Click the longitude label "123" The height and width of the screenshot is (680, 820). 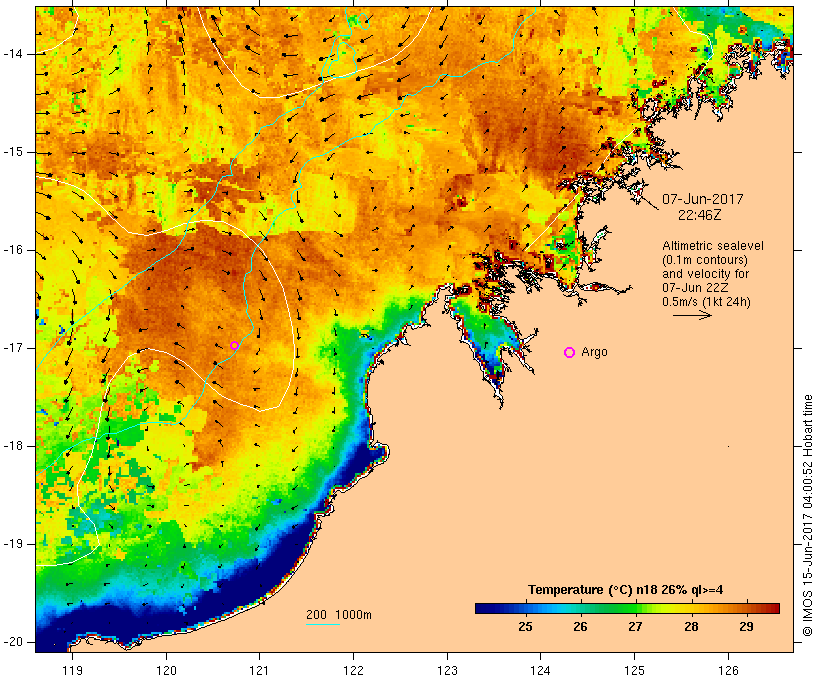pyautogui.click(x=447, y=670)
